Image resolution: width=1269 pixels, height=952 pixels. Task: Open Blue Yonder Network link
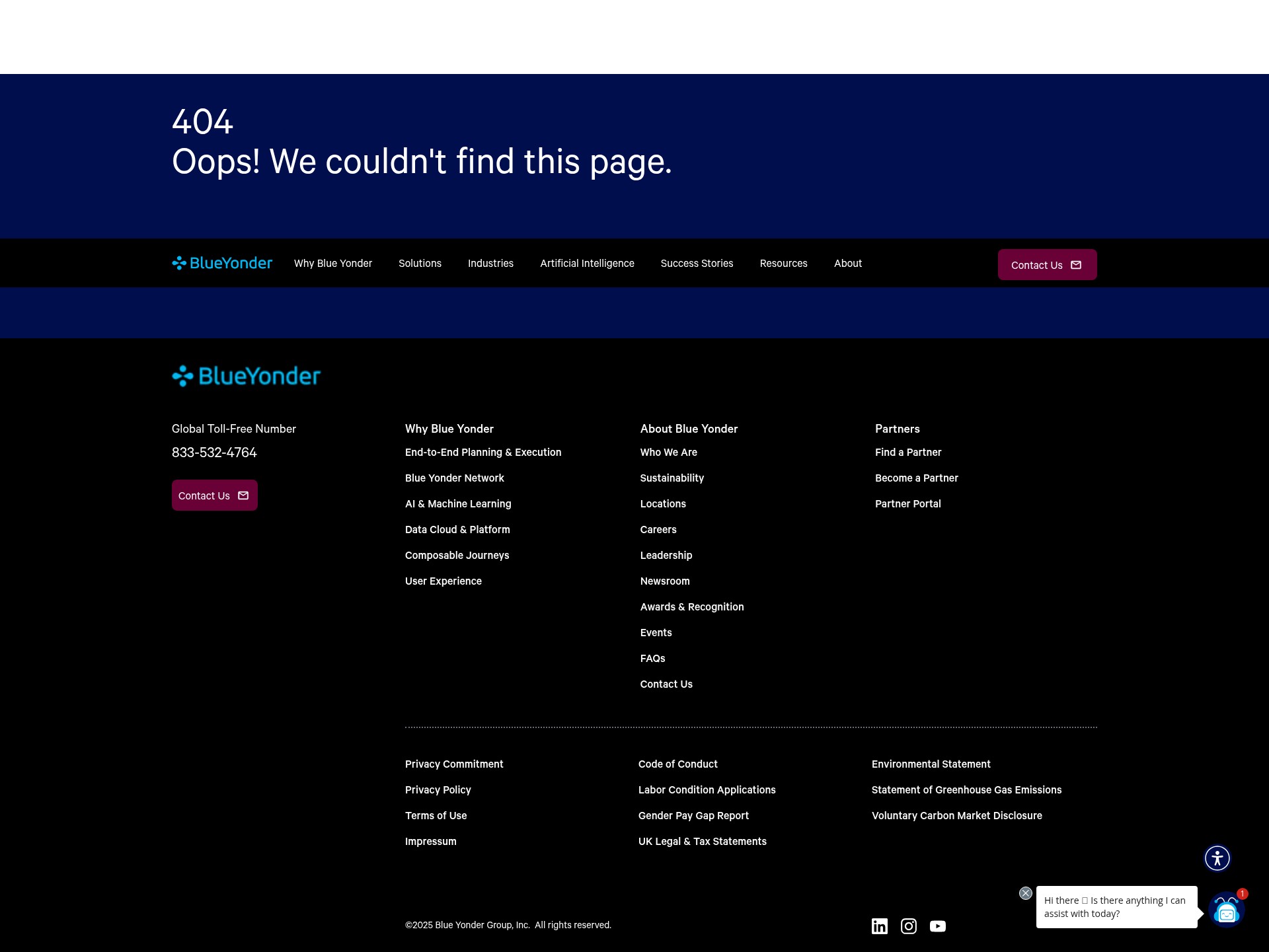pyautogui.click(x=454, y=478)
